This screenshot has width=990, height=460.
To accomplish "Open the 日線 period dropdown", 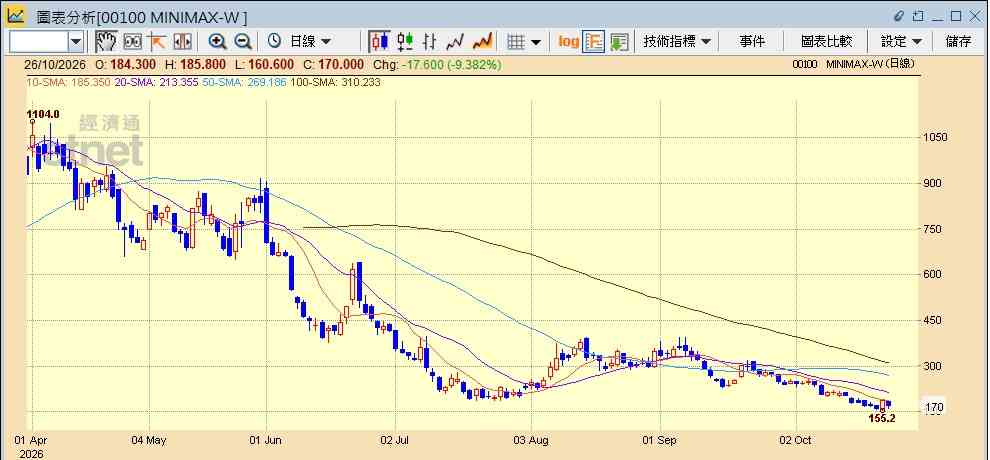I will pyautogui.click(x=309, y=42).
